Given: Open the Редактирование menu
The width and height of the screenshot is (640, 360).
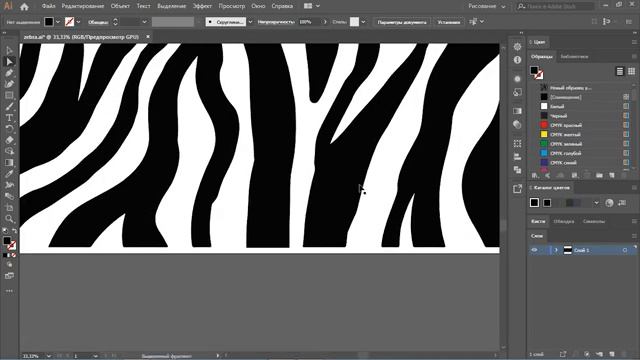Looking at the screenshot, I should 83,6.
